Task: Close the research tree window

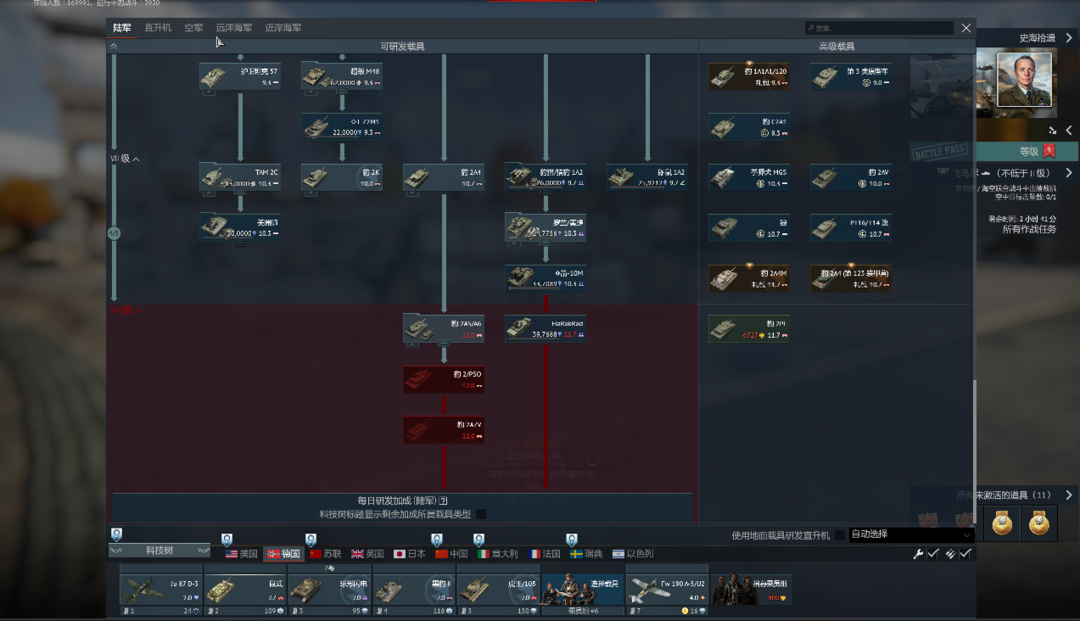Action: click(x=966, y=28)
